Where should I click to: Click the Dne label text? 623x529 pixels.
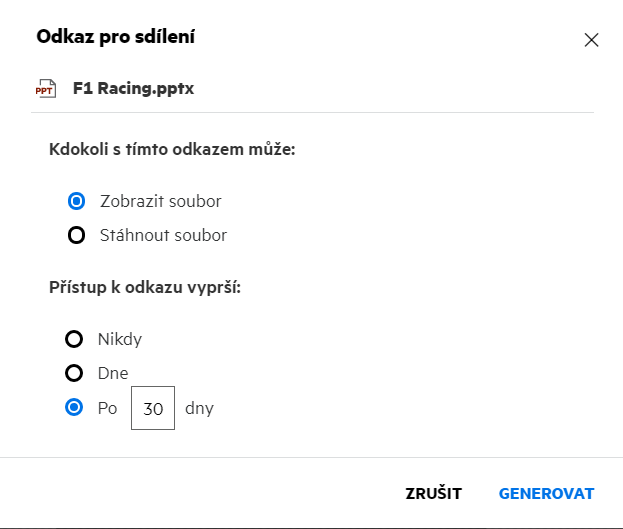pyautogui.click(x=113, y=373)
